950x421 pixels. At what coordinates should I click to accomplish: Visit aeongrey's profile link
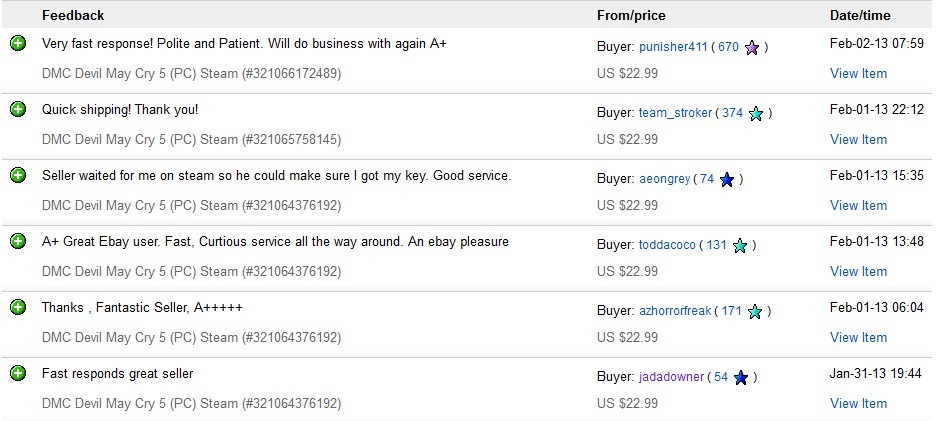(665, 179)
